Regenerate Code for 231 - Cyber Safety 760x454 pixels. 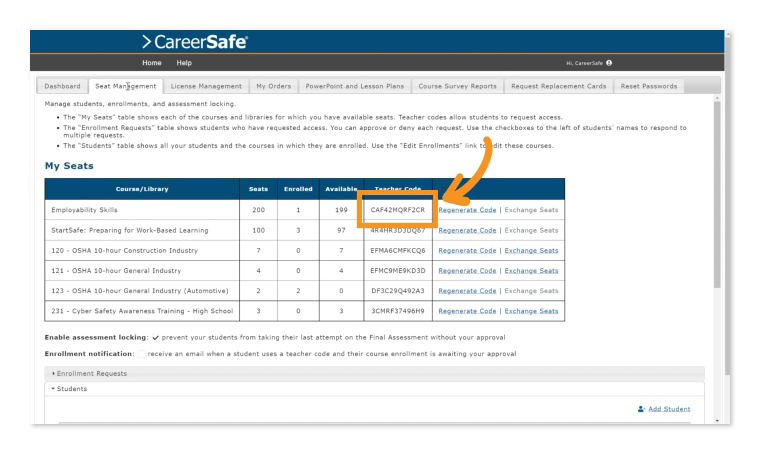point(467,311)
